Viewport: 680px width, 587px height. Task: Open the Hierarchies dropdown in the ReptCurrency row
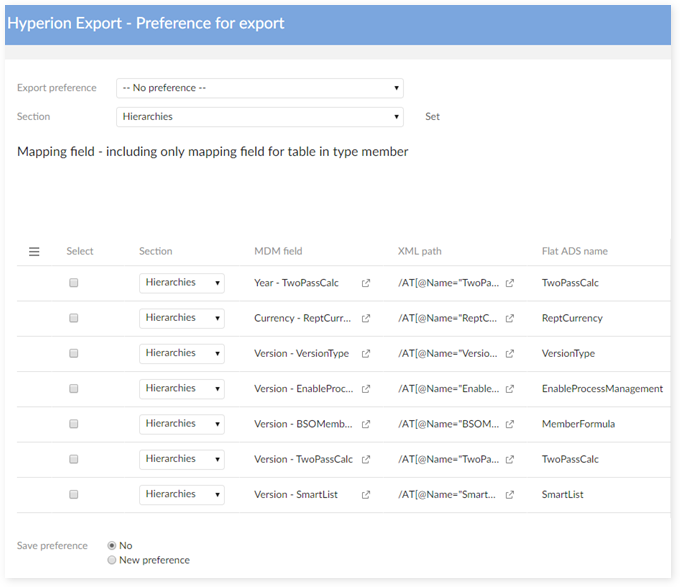pos(181,318)
